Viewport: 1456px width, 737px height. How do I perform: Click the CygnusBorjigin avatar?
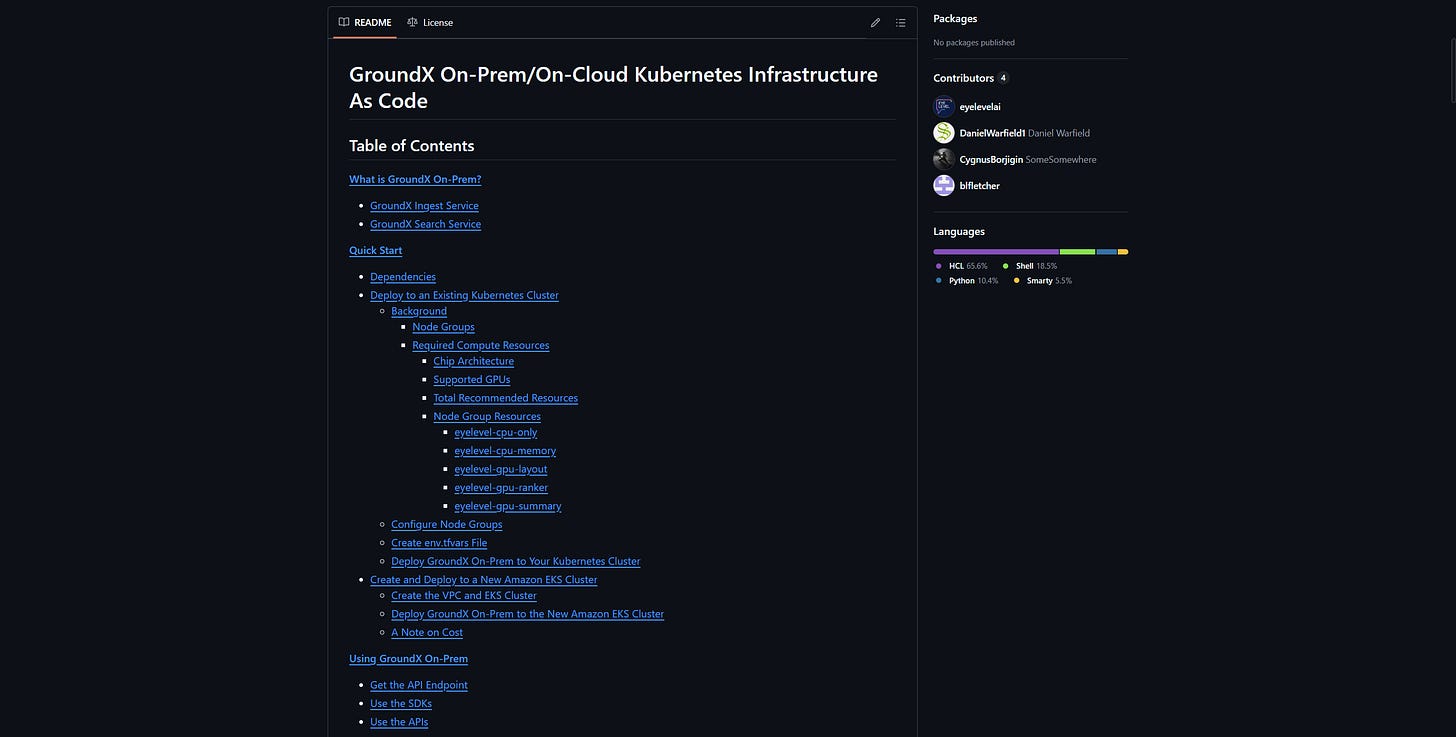(944, 159)
